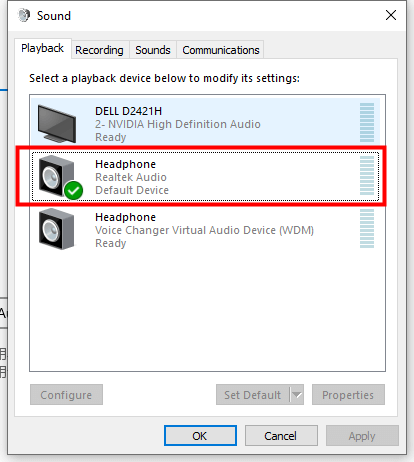Click the Voice Changer device level meter
414x462 pixels.
click(x=367, y=229)
